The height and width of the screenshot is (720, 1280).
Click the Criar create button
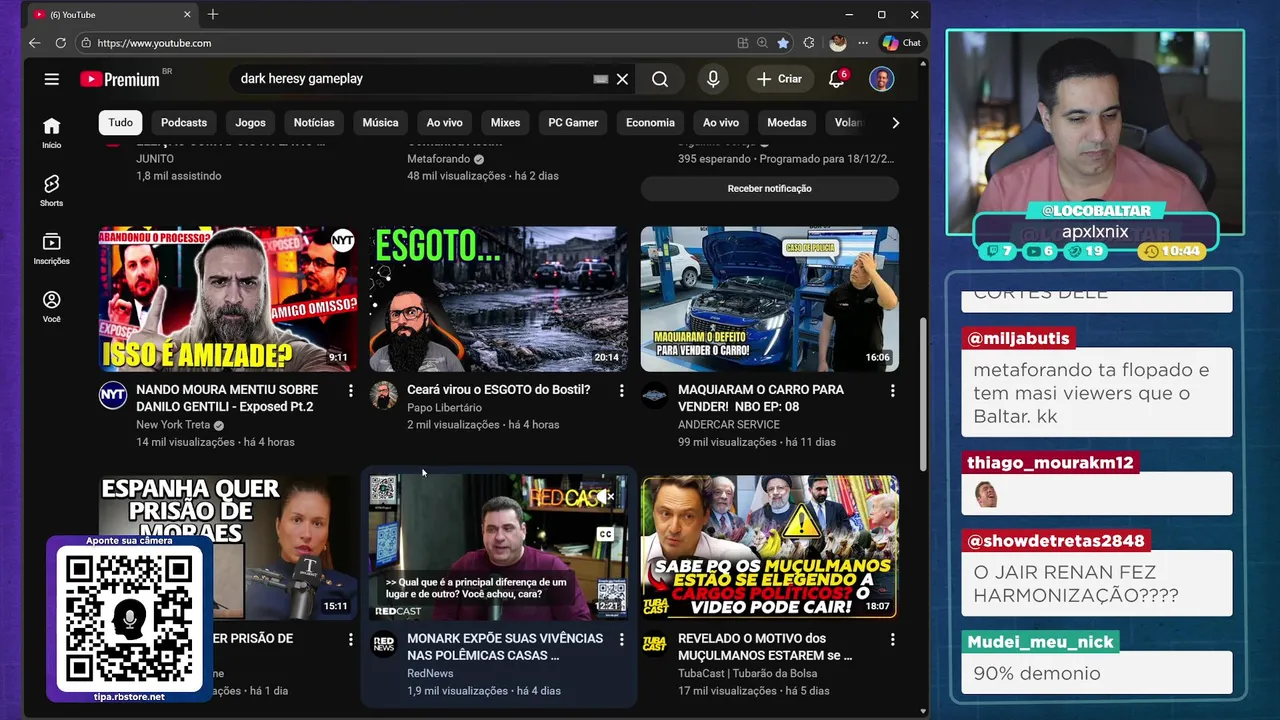779,79
